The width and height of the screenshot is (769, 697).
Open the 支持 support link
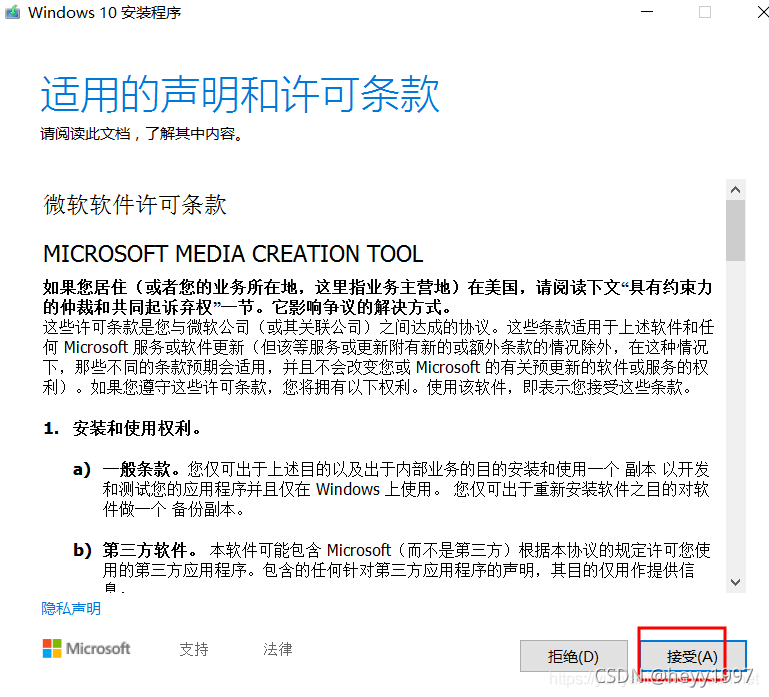coord(194,649)
